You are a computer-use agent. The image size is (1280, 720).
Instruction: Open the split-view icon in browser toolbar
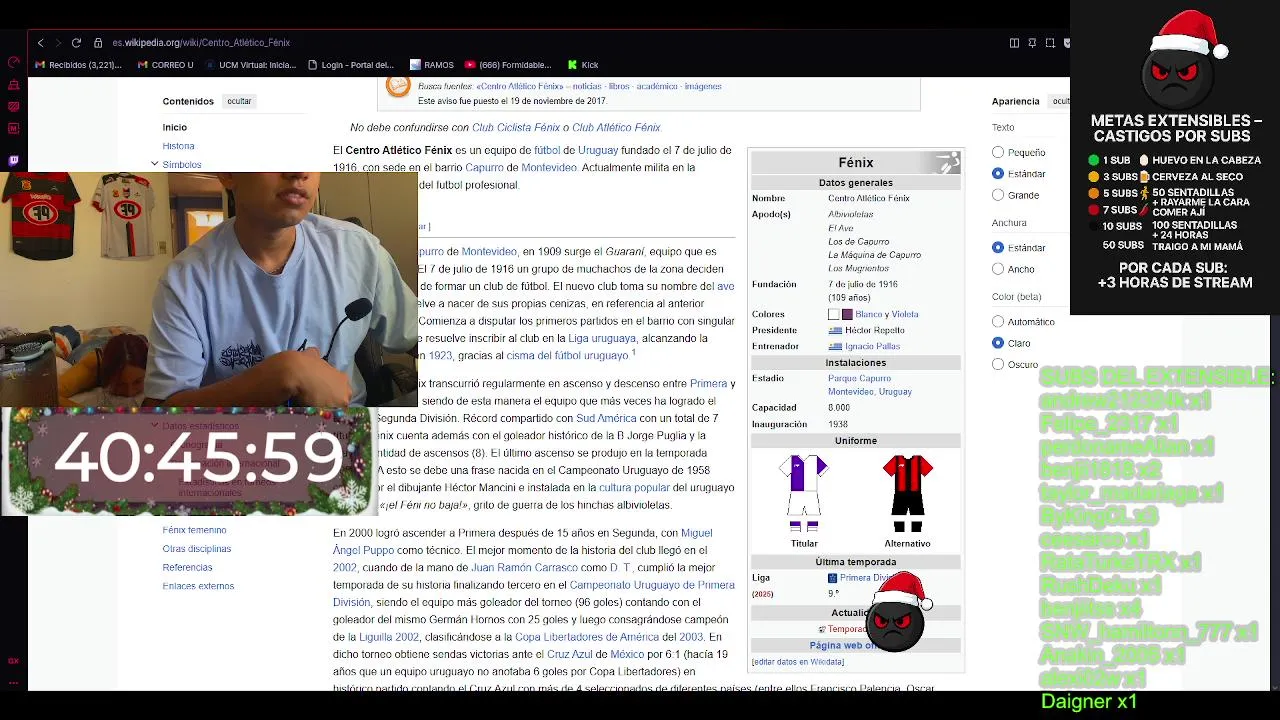coord(1014,43)
